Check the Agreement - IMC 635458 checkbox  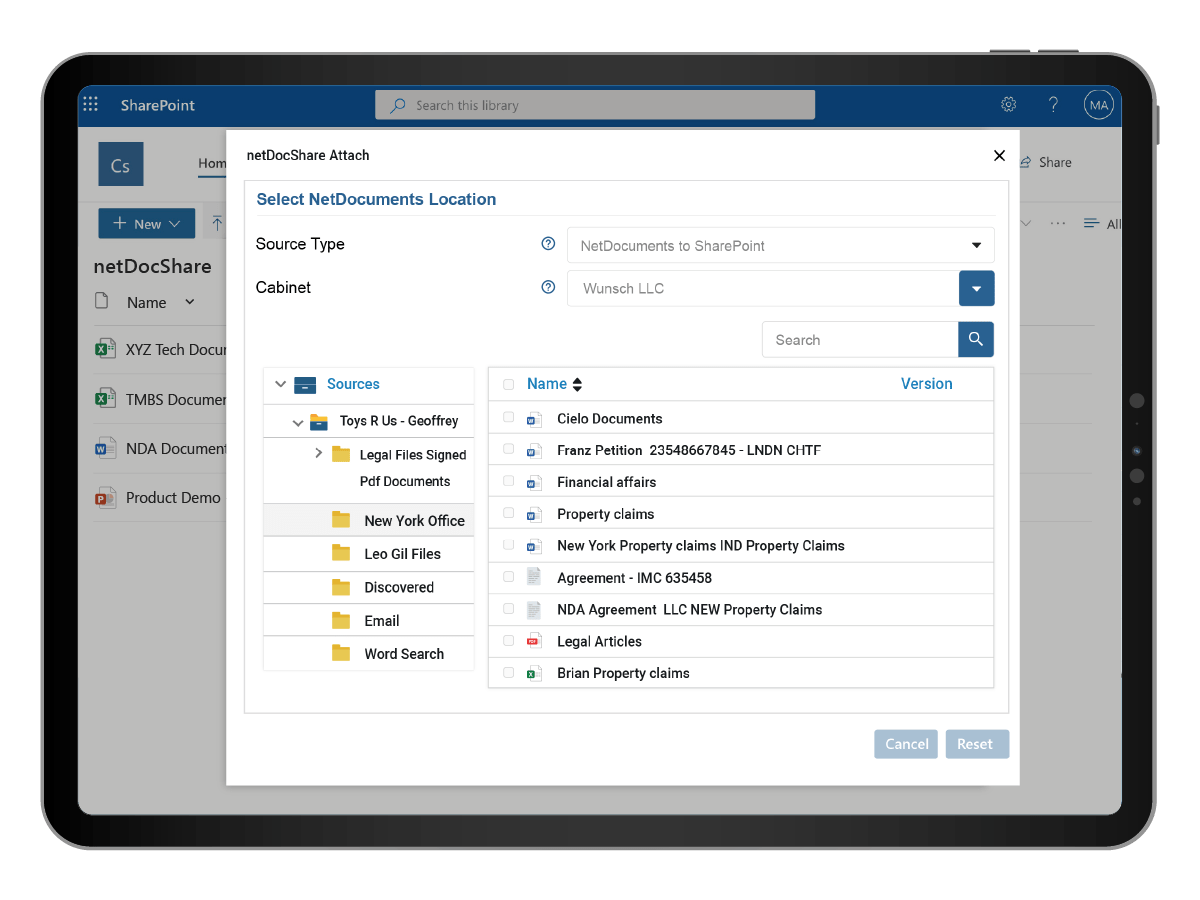508,576
